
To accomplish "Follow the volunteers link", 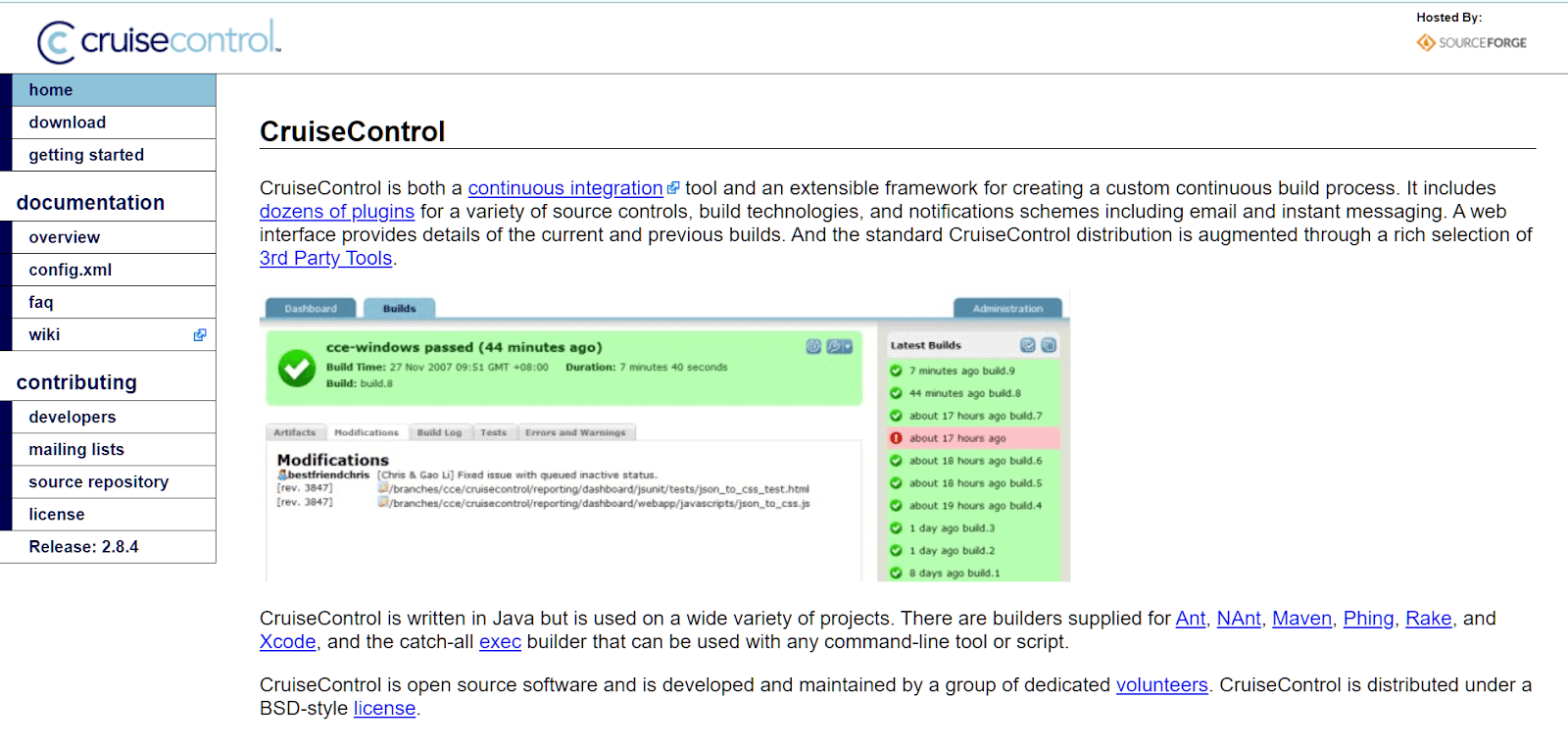I will coord(1161,685).
